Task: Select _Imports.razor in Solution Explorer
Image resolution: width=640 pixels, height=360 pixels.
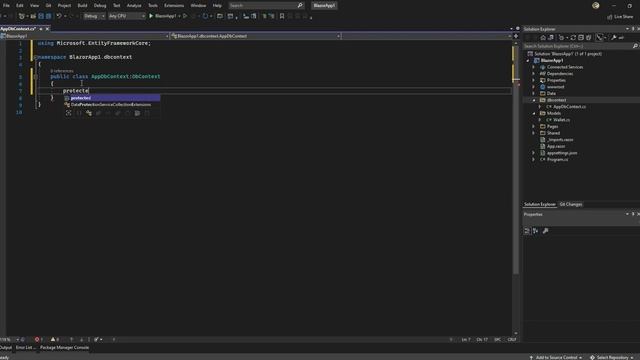Action: [x=560, y=140]
